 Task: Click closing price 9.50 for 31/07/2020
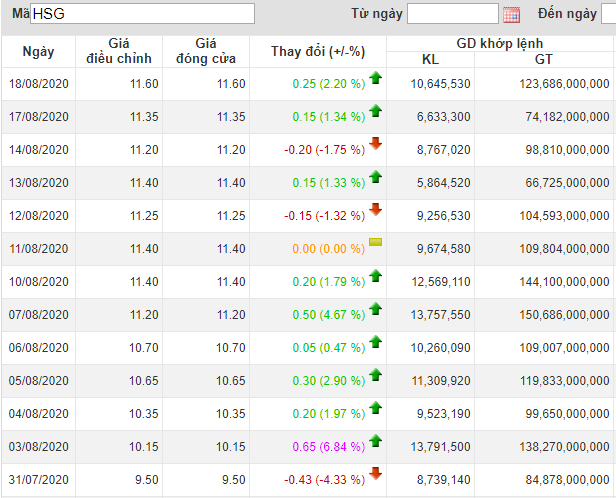click(234, 480)
